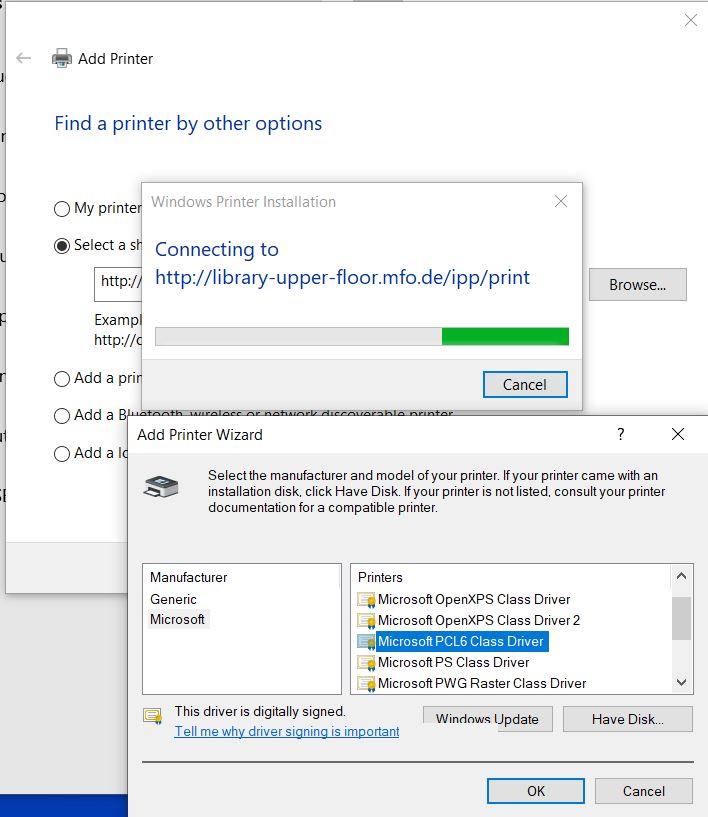
Task: Choose the 'Add a printer' radio option
Action: 61,379
